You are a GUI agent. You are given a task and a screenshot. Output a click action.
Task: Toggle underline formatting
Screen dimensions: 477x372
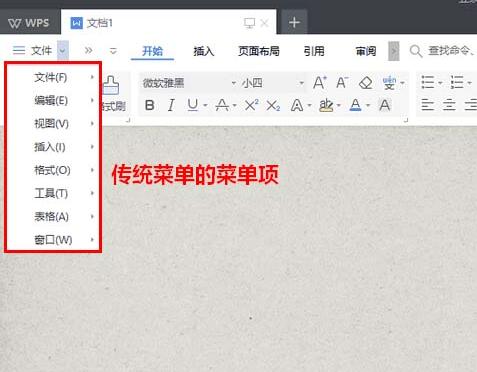tap(193, 105)
